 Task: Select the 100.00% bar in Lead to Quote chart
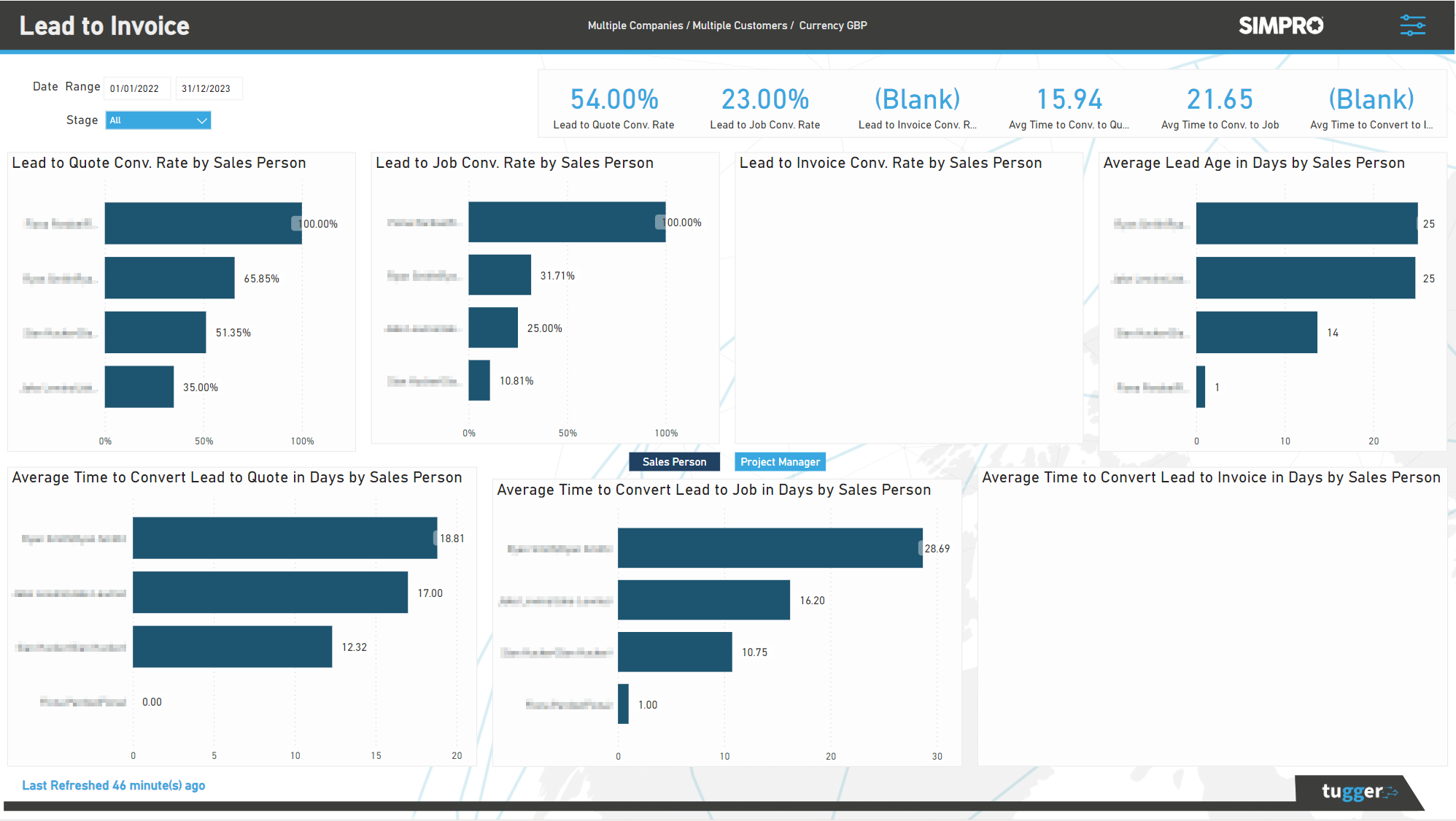[x=203, y=223]
